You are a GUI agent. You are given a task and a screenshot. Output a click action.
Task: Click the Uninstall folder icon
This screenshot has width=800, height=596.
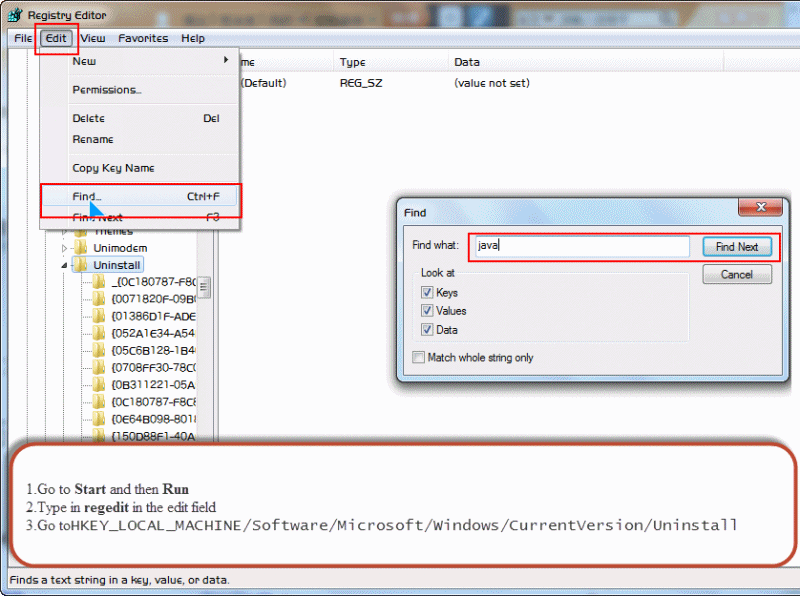[81, 265]
